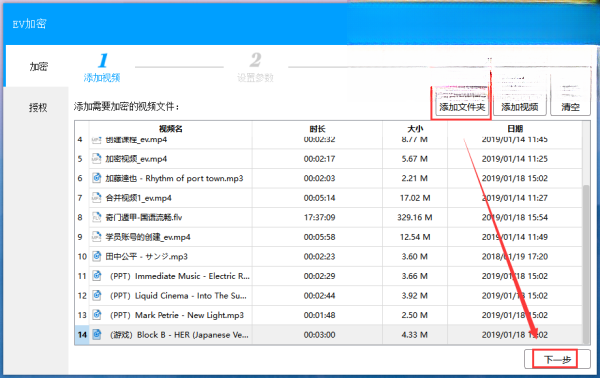Click the audio icon of Liquid Cinema row

96,295
